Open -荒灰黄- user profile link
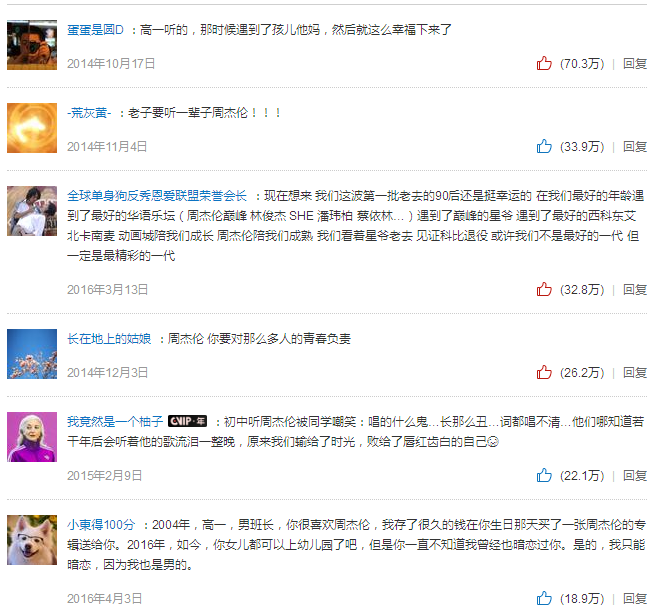 [89, 113]
